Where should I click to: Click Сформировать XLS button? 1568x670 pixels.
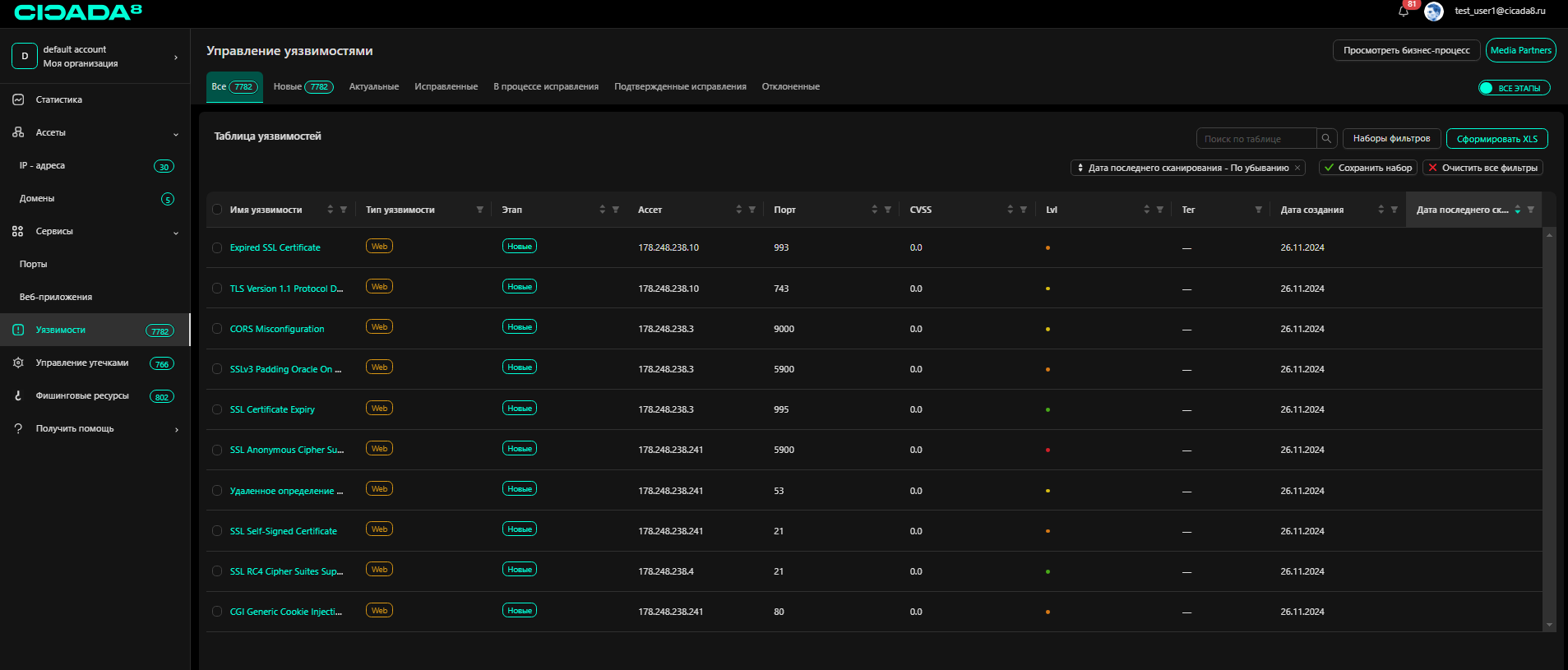pyautogui.click(x=1496, y=139)
